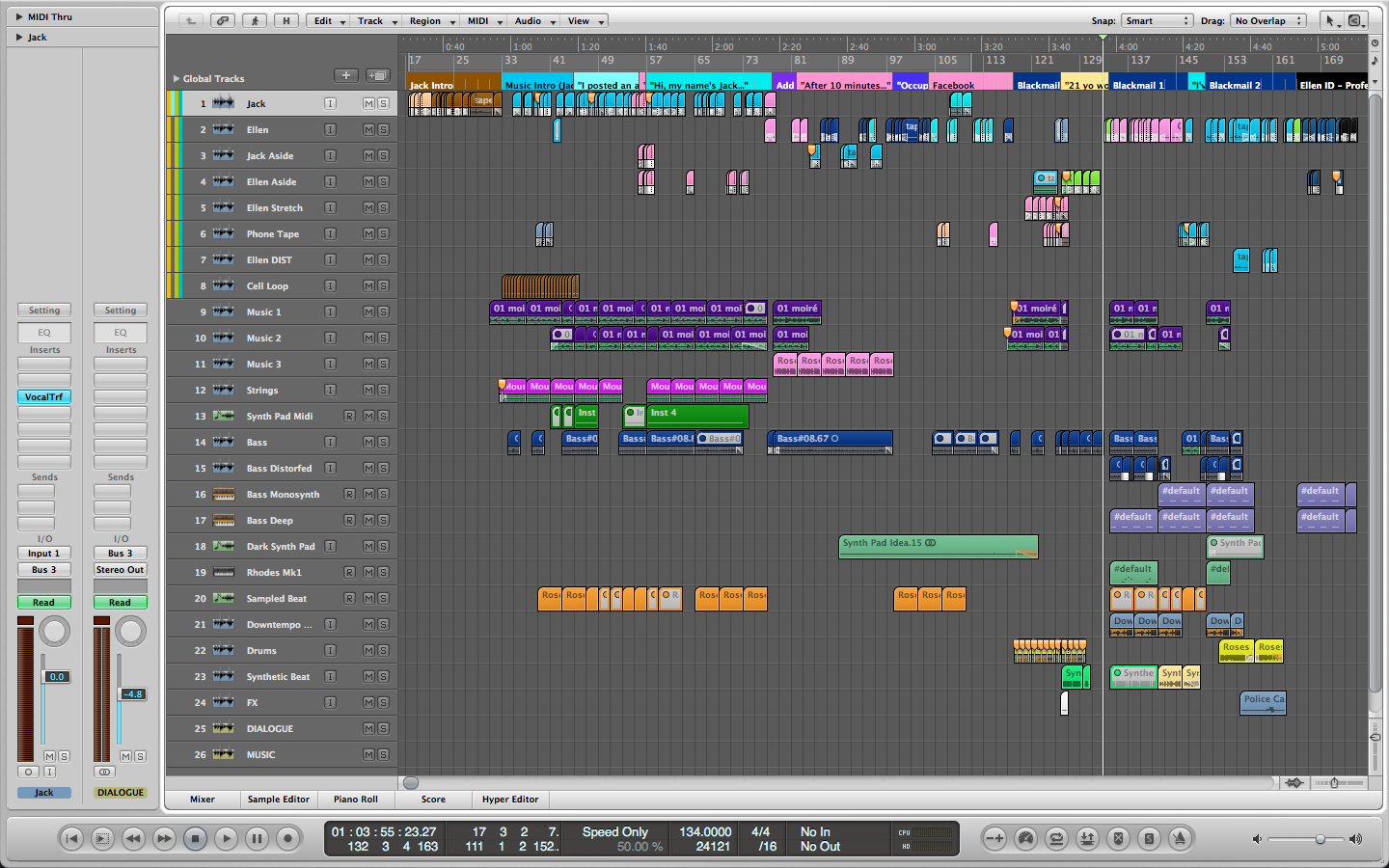Open the MIDI local menu
The image size is (1389, 868).
click(484, 20)
